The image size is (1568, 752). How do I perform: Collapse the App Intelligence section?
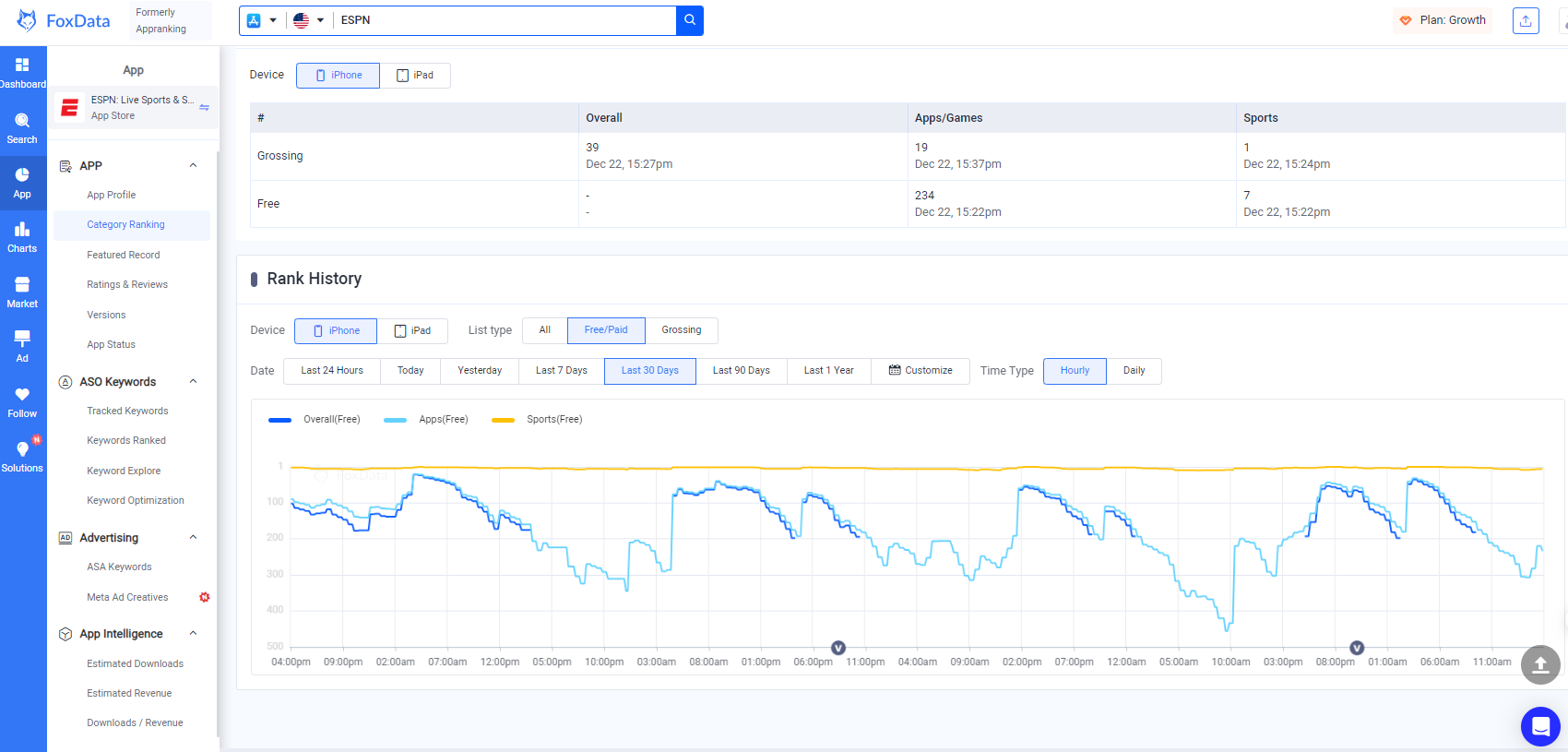193,634
